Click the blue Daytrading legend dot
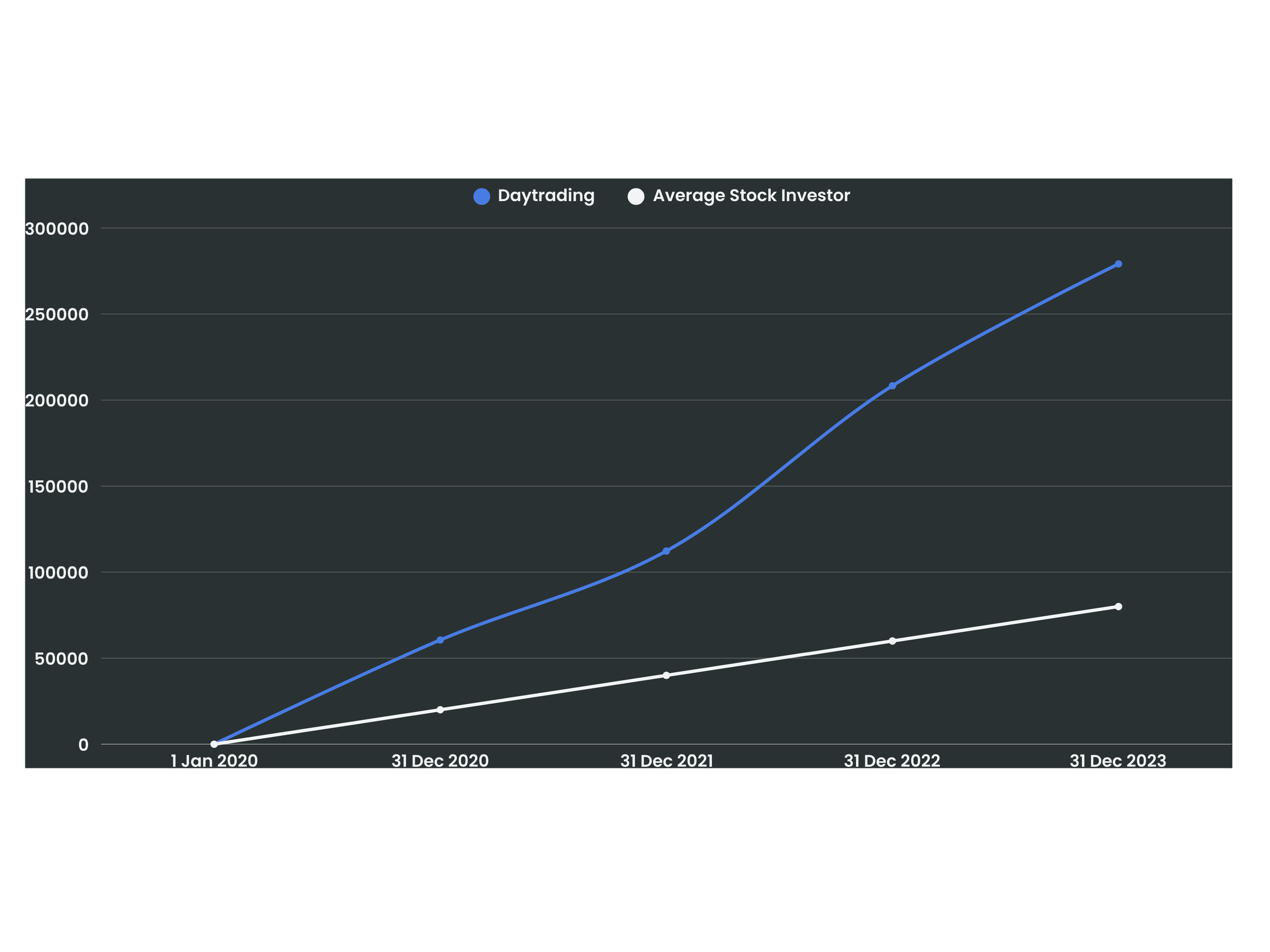 tap(481, 196)
